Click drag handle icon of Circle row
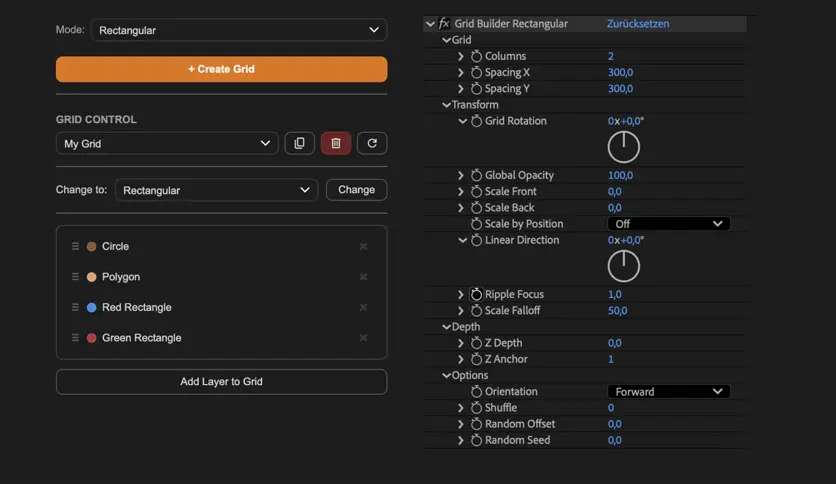 click(x=75, y=246)
